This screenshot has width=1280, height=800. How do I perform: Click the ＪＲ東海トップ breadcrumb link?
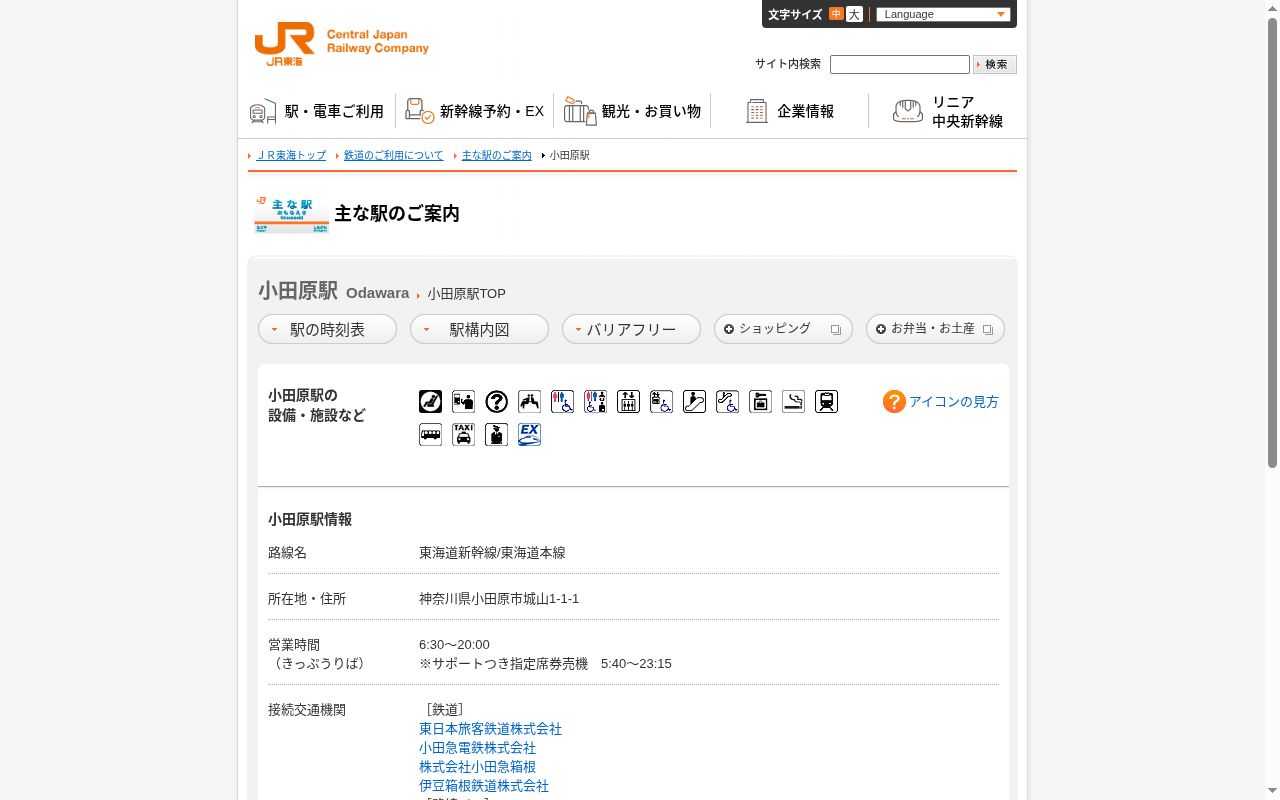(291, 156)
